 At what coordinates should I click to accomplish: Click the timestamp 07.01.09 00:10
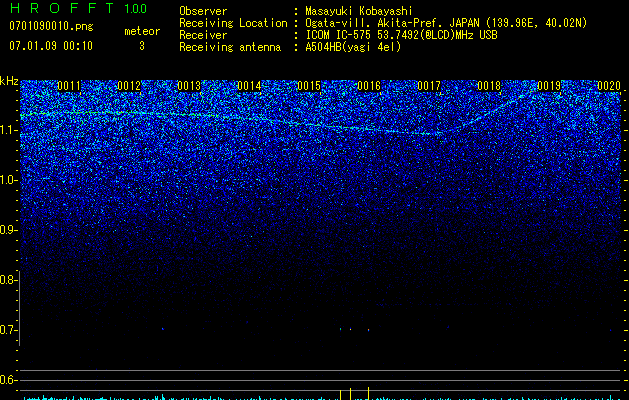[x=51, y=46]
